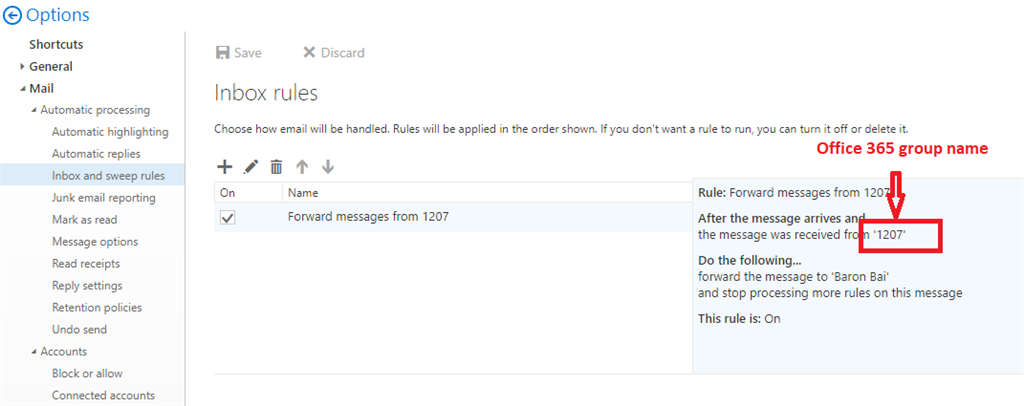Viewport: 1024px width, 406px height.
Task: Add a new inbox rule with plus icon
Action: (x=224, y=167)
